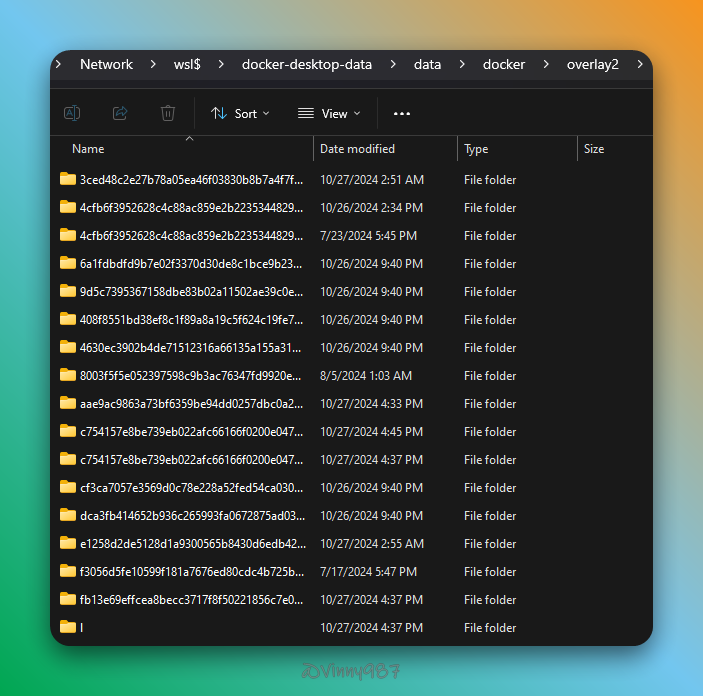Screen dimensions: 703x696
Task: Expand the chevron after overlay2 in the breadcrumb
Action: point(640,64)
